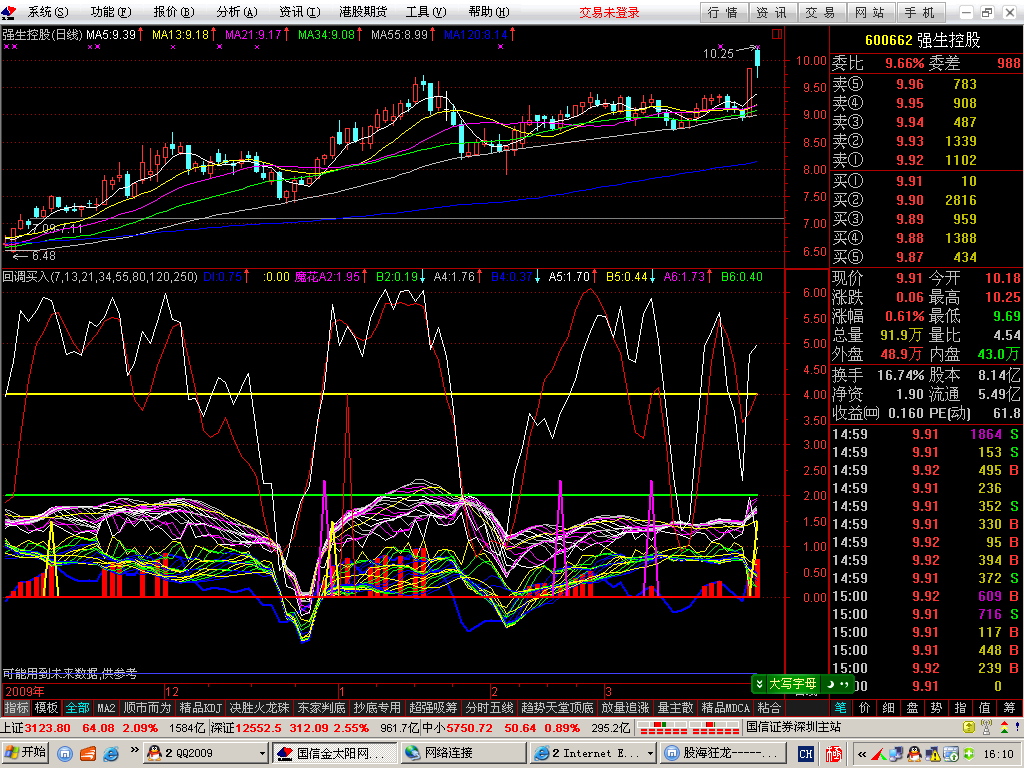
Task: Switch to the 股海狂龙 taskbar window
Action: pyautogui.click(x=724, y=753)
